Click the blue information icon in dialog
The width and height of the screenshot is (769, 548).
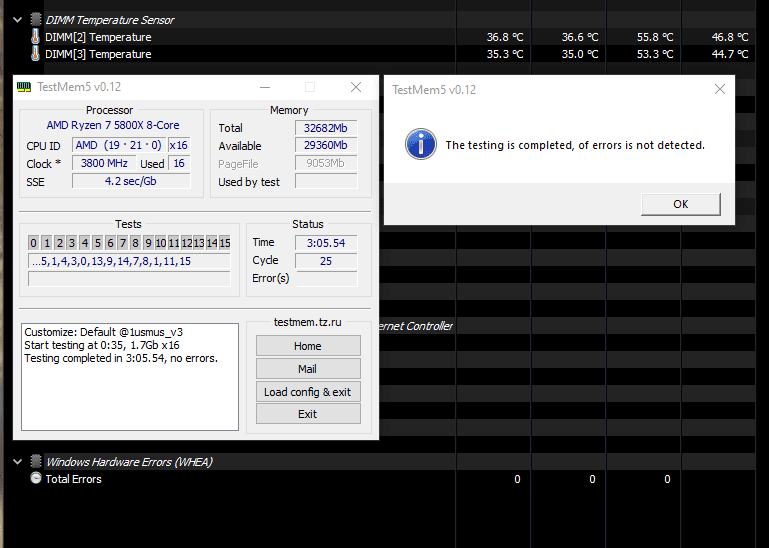(x=420, y=144)
